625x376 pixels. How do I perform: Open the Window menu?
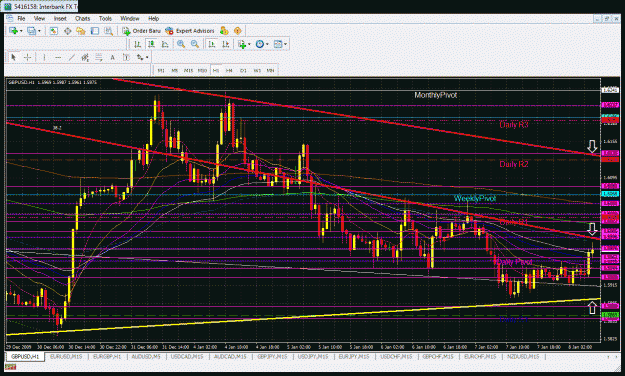tap(130, 18)
